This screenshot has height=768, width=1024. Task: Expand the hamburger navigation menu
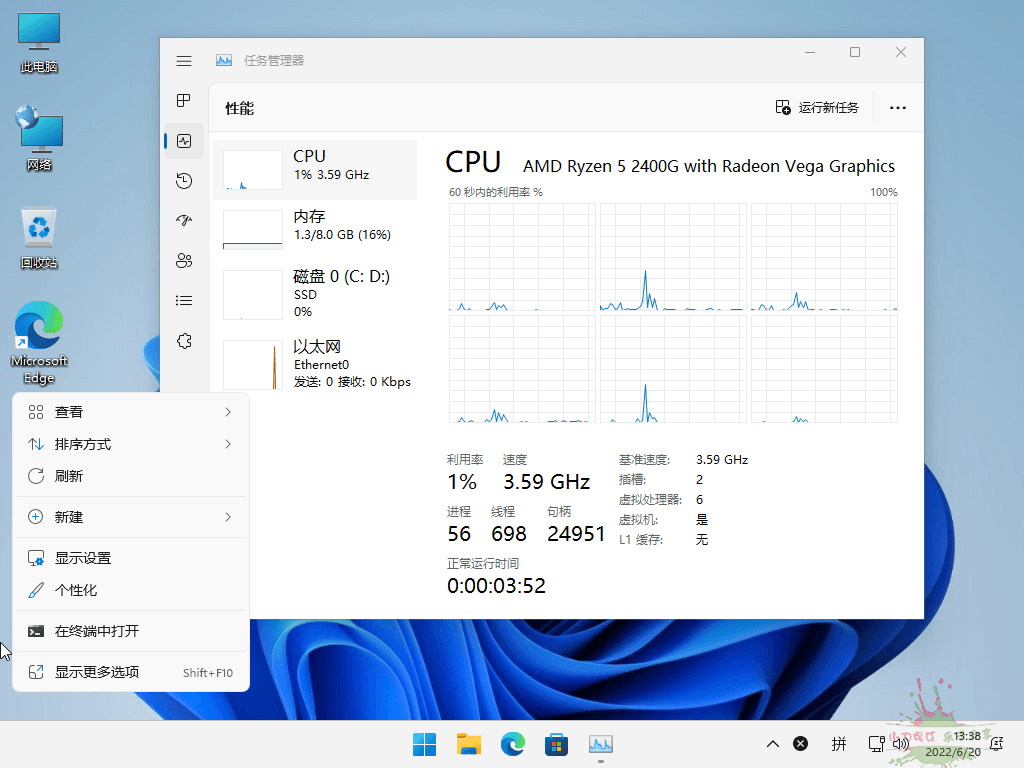[x=184, y=61]
